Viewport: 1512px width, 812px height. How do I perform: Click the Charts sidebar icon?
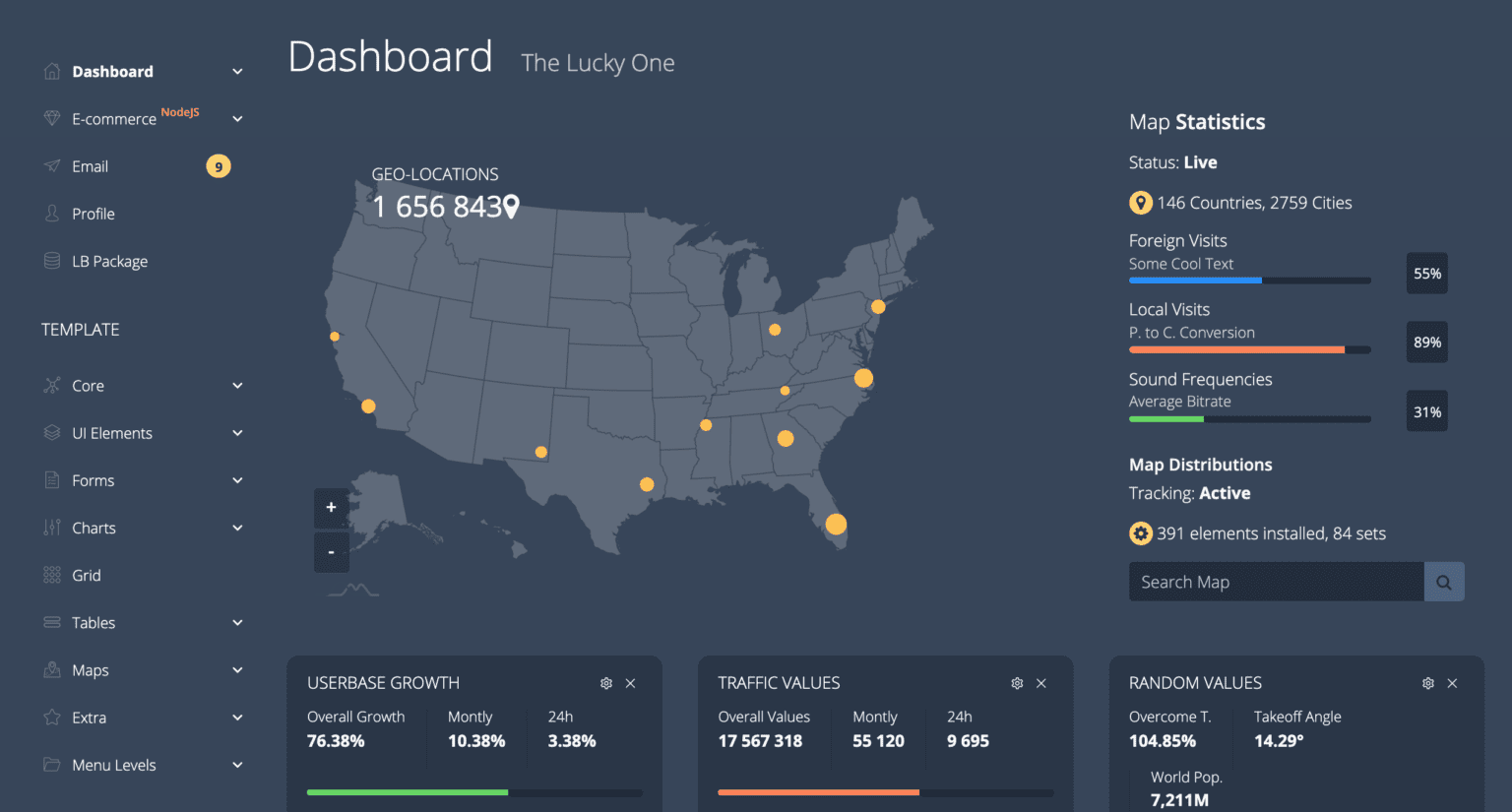pos(51,528)
